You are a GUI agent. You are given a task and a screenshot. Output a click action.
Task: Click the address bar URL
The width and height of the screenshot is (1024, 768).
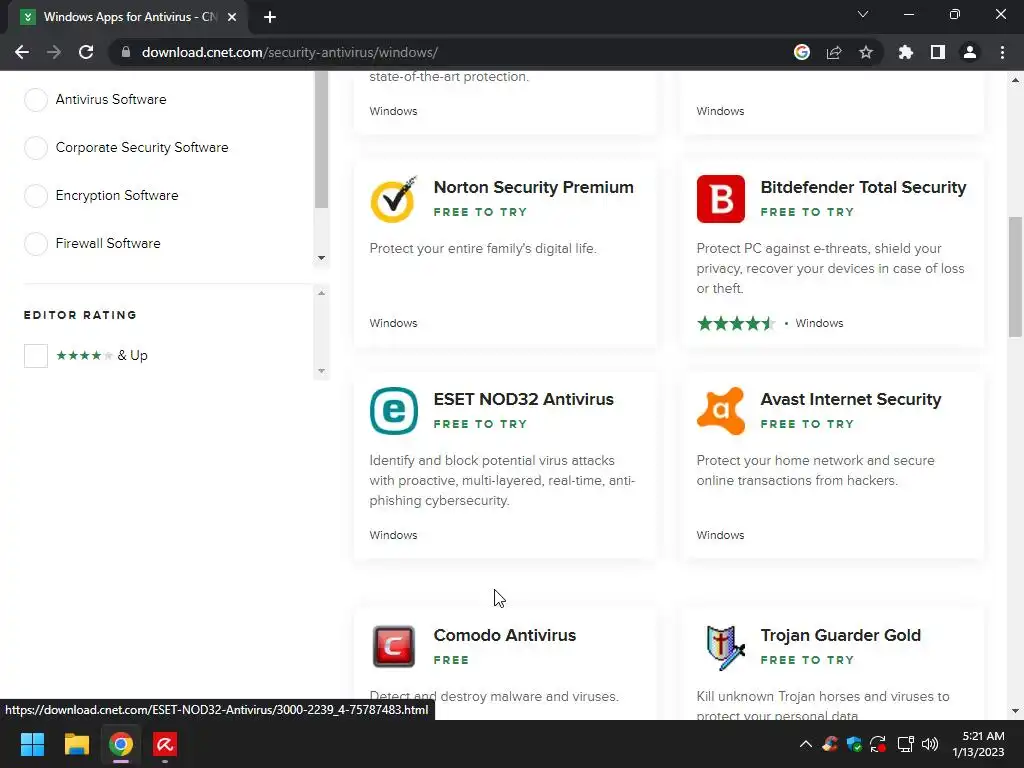tap(290, 52)
